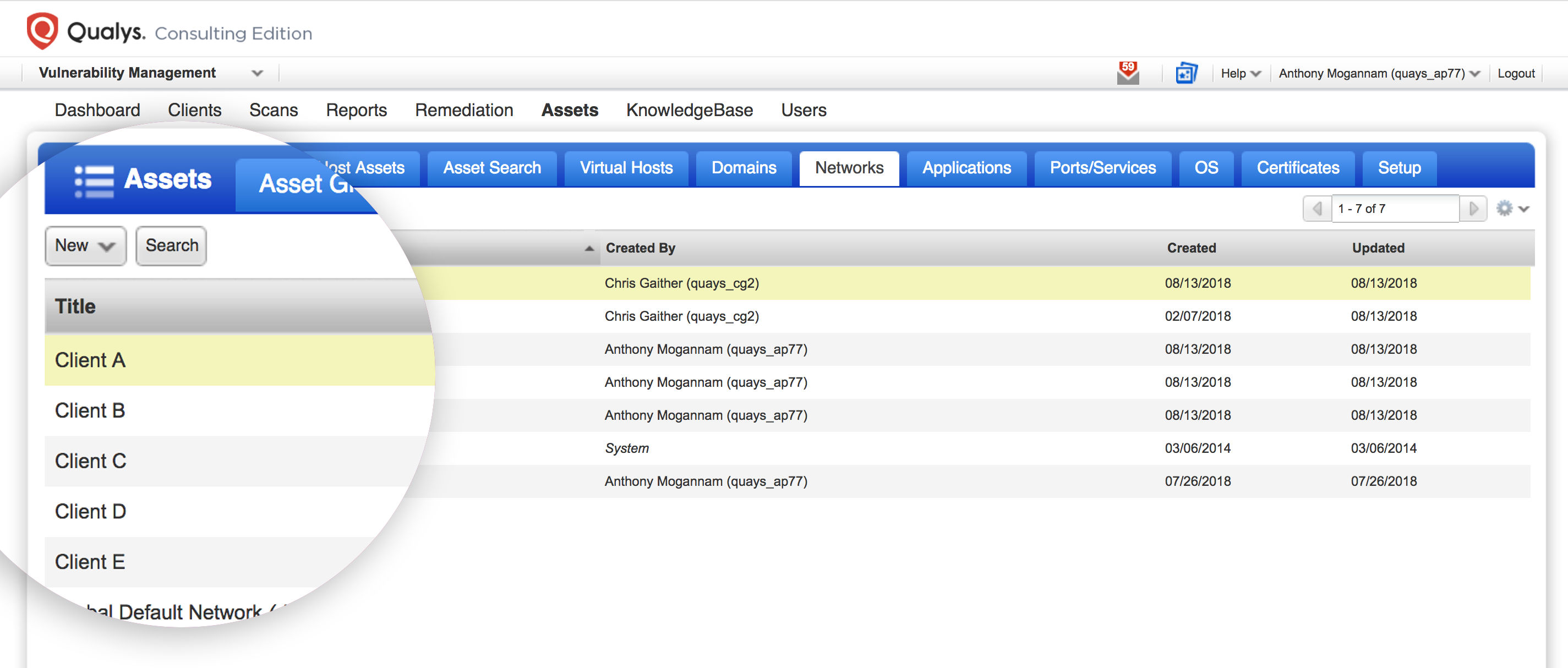Click the System creator cell

point(626,448)
